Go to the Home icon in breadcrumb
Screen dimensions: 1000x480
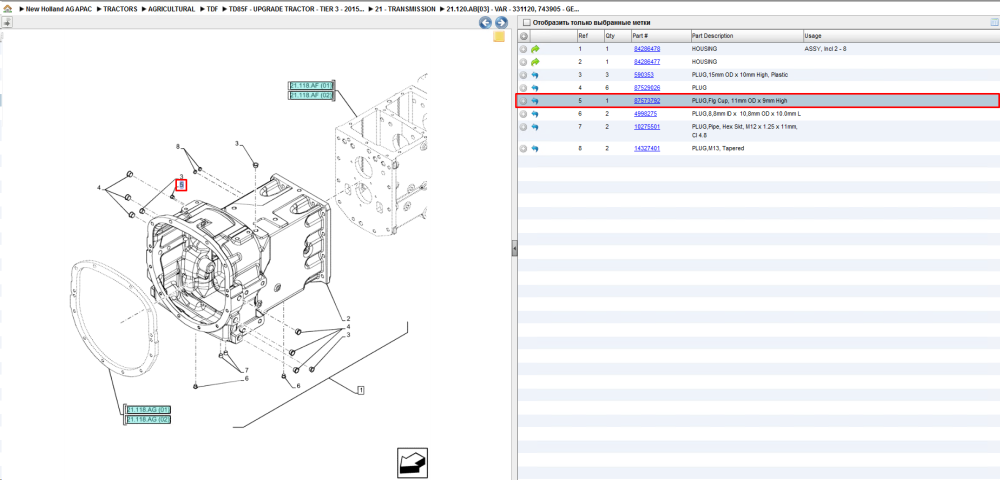pyautogui.click(x=7, y=9)
